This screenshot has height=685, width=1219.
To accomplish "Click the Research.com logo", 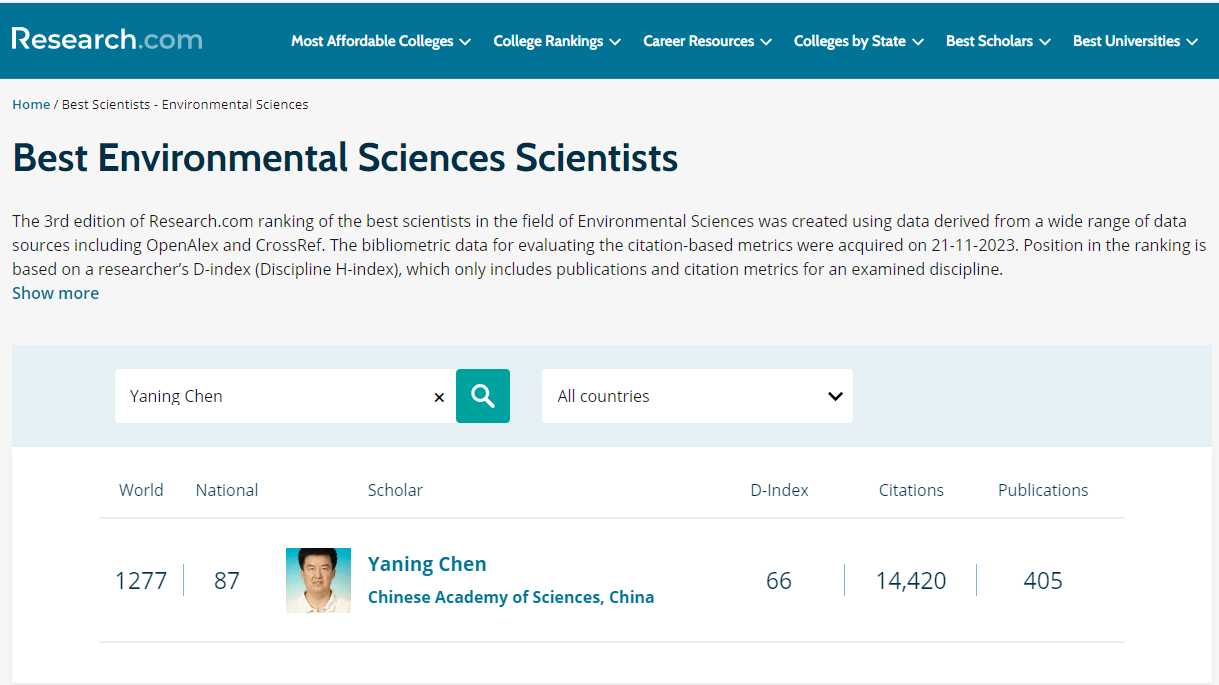I will pyautogui.click(x=107, y=39).
